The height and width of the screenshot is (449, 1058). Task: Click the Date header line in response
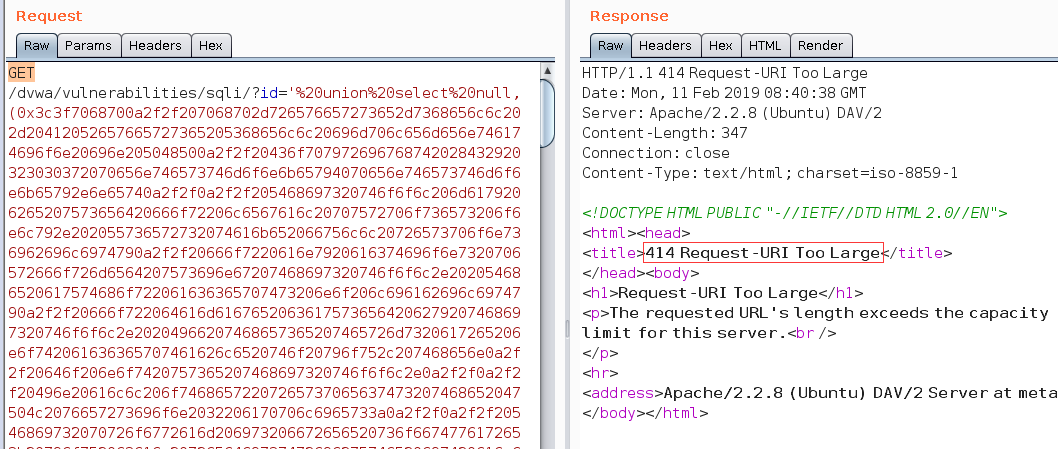(724, 93)
